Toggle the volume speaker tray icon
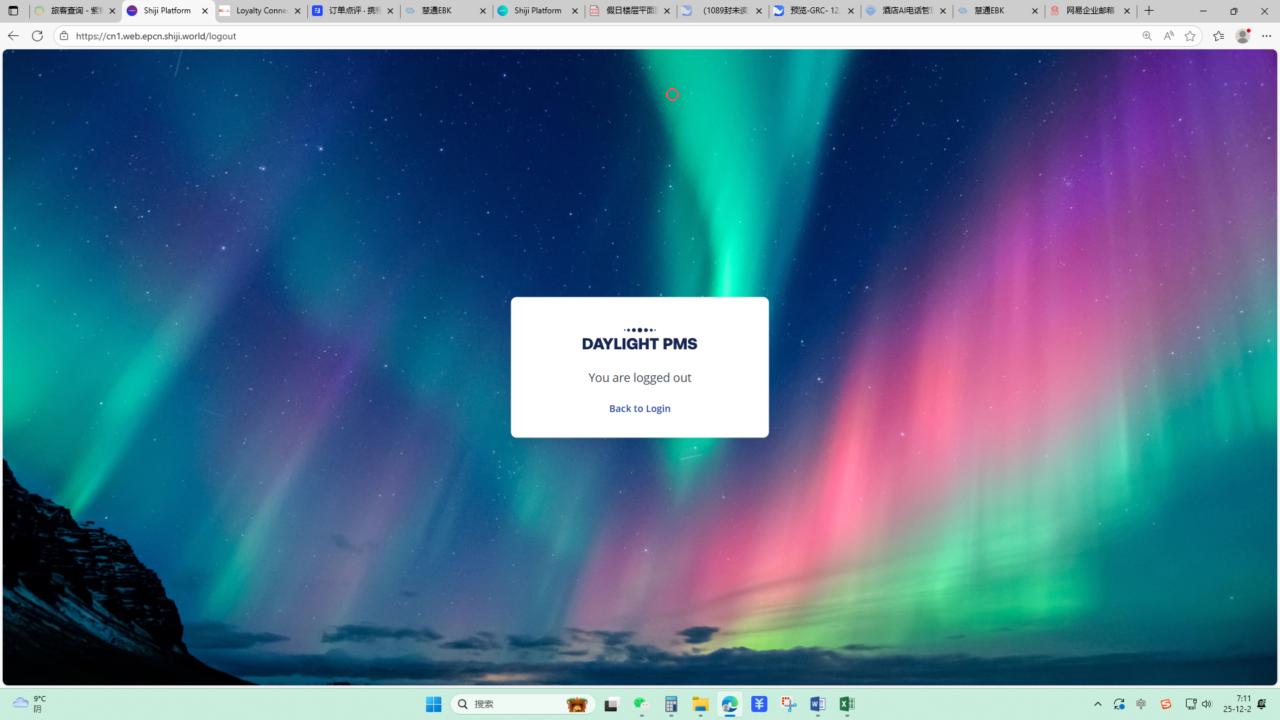Screen dimensions: 1280x720 pos(1207,704)
